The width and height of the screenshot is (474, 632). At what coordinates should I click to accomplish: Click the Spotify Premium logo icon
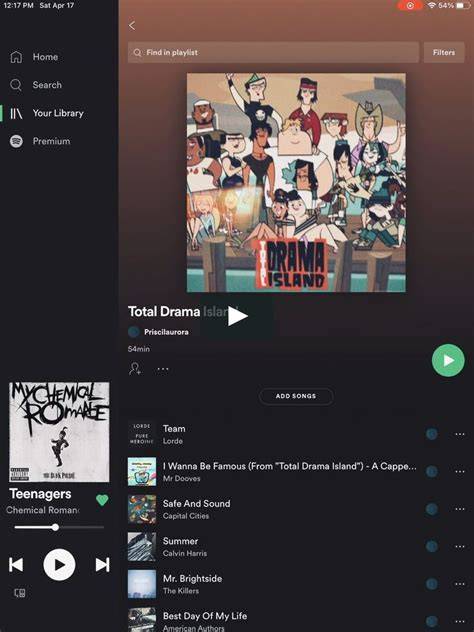click(x=16, y=141)
